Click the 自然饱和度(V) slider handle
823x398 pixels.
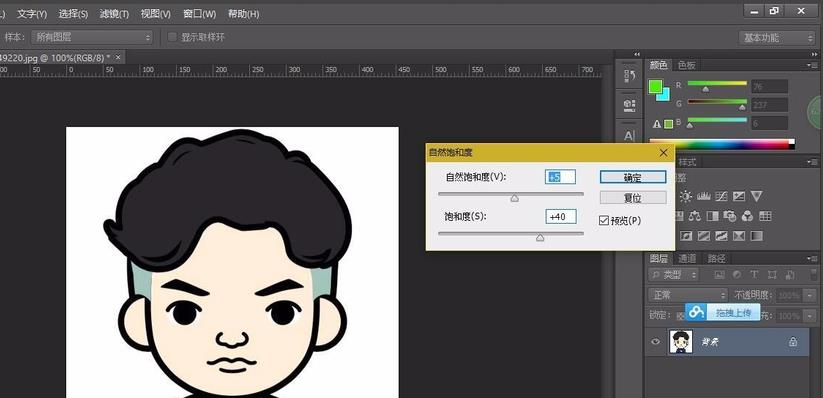coord(515,198)
